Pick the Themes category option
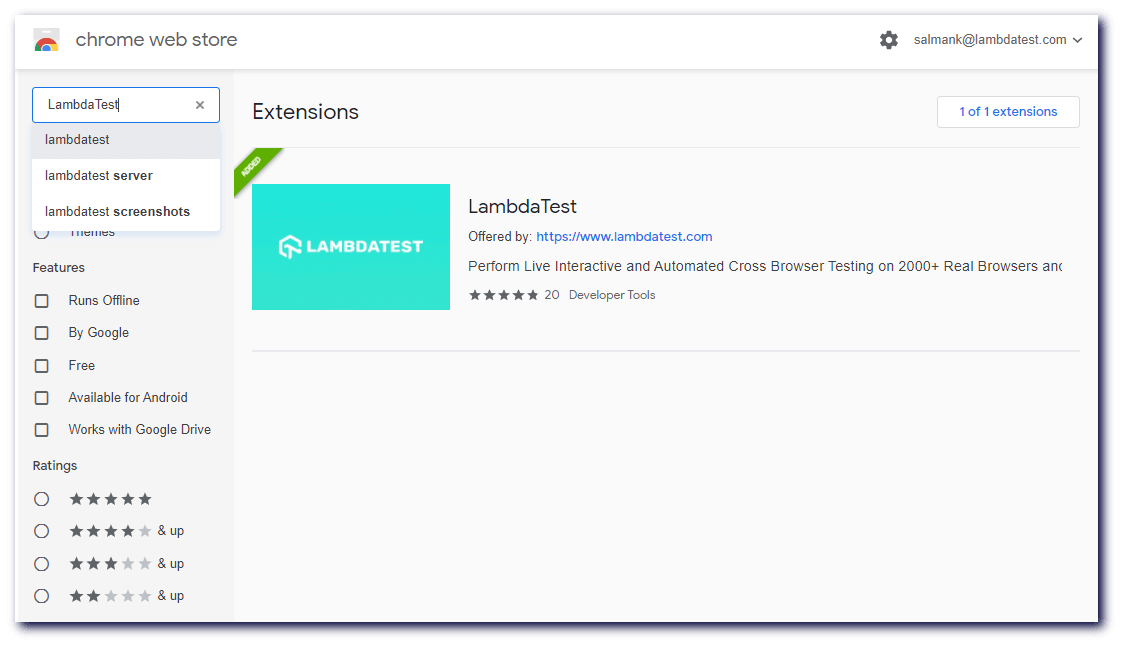Image resolution: width=1123 pixels, height=647 pixels. (x=91, y=231)
